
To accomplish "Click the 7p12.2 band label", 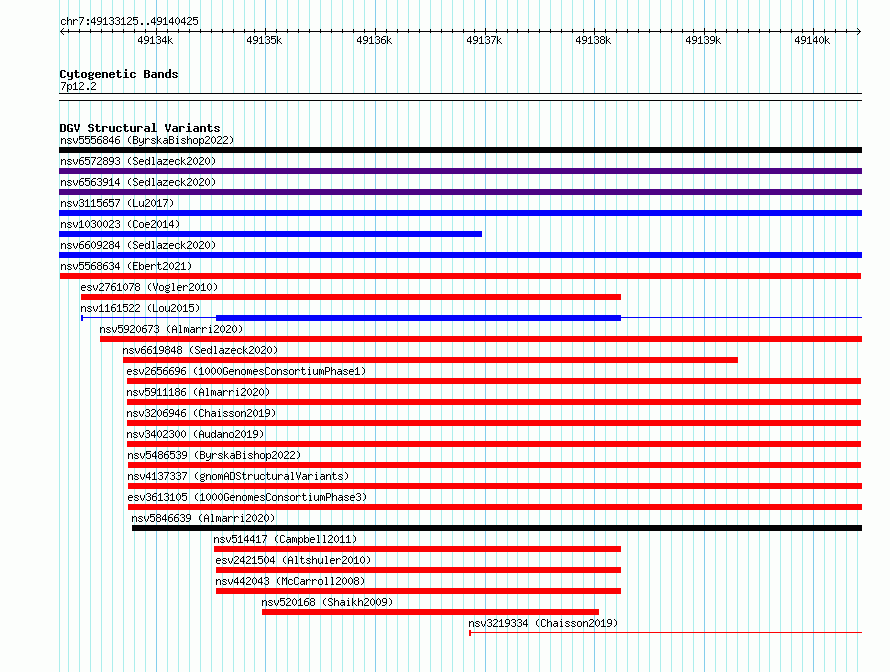I will [x=78, y=86].
